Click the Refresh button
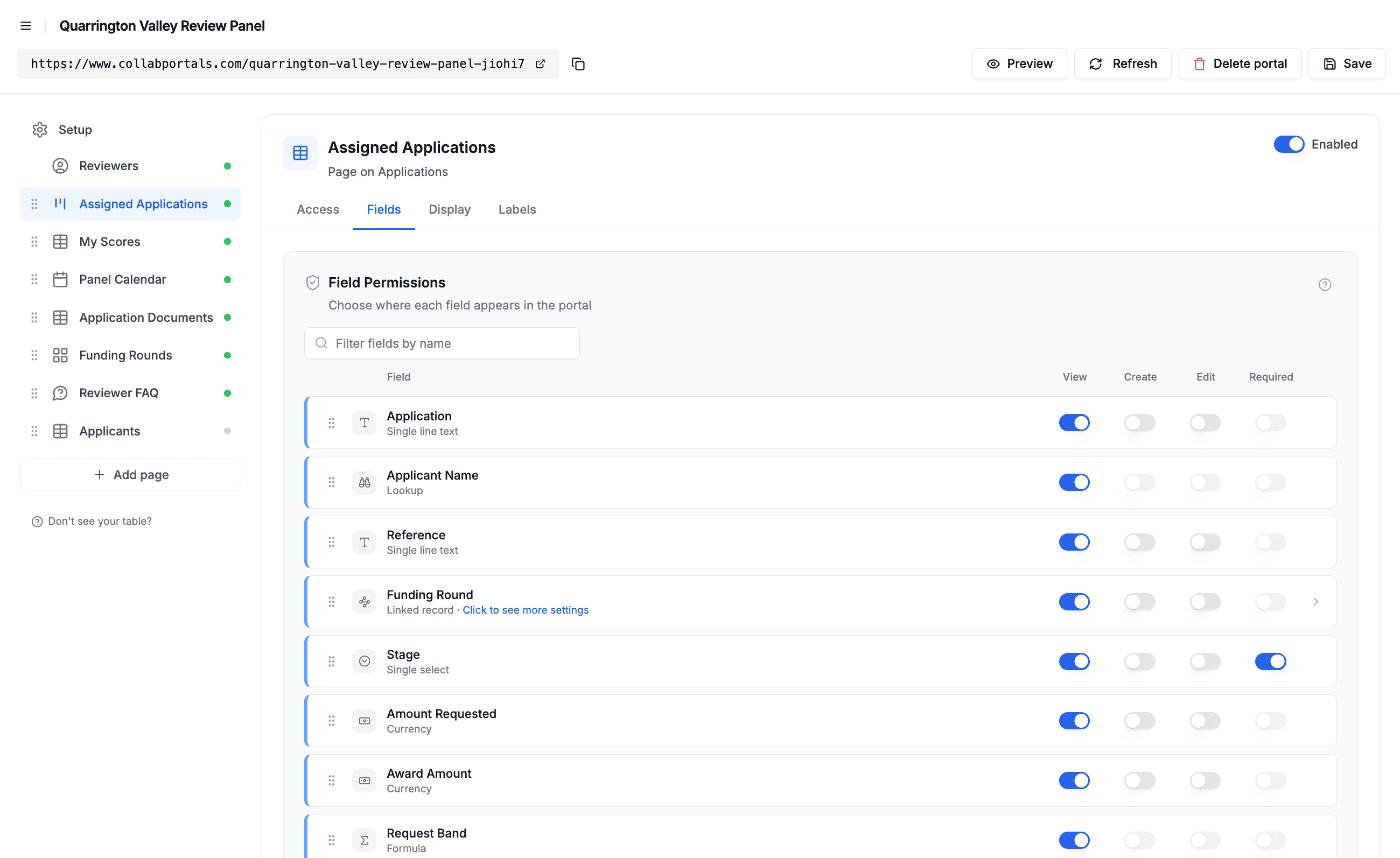Screen dimensions: 1400x858 pyautogui.click(x=1123, y=64)
